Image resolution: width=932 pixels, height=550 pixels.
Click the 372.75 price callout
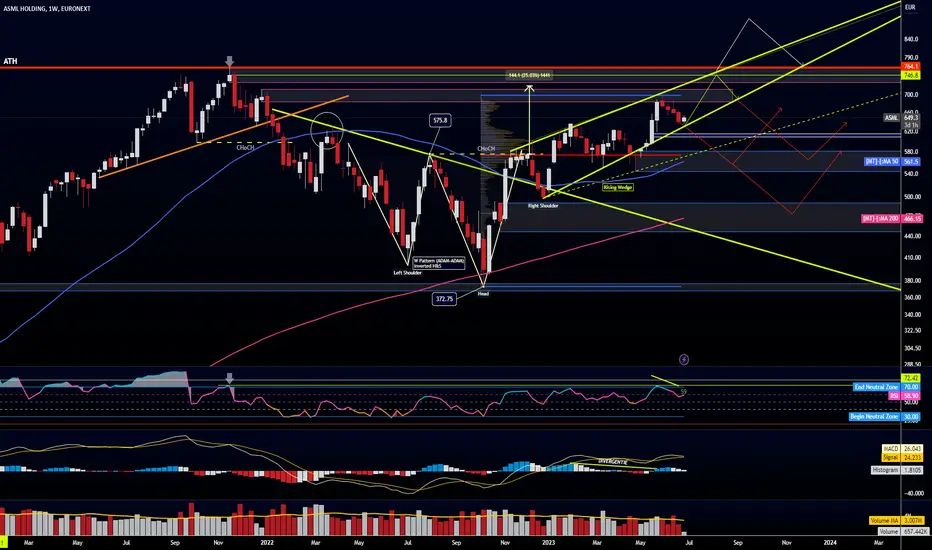click(x=445, y=298)
